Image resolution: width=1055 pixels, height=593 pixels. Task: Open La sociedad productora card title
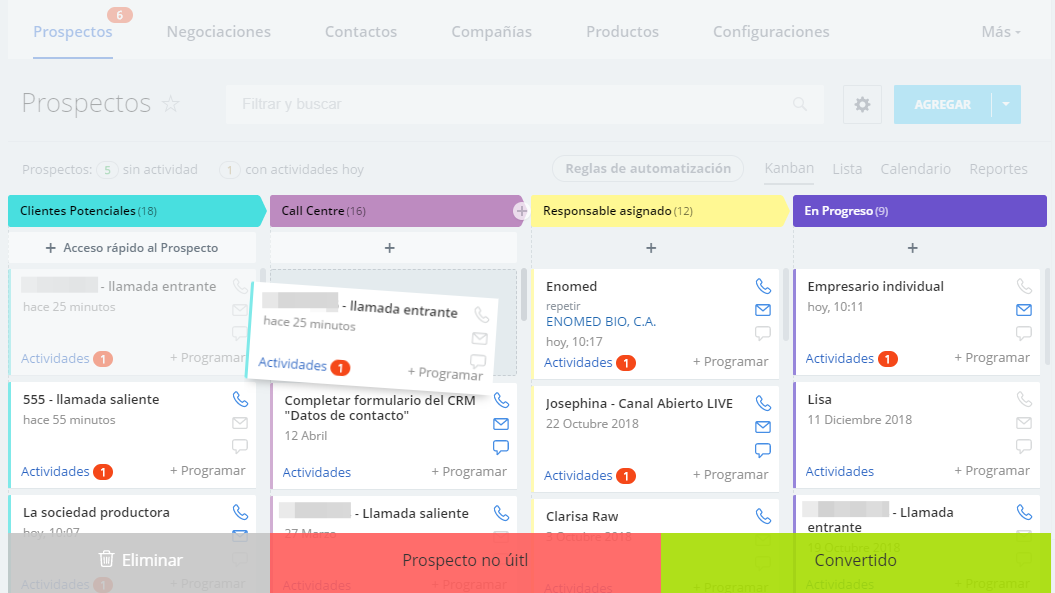point(96,512)
